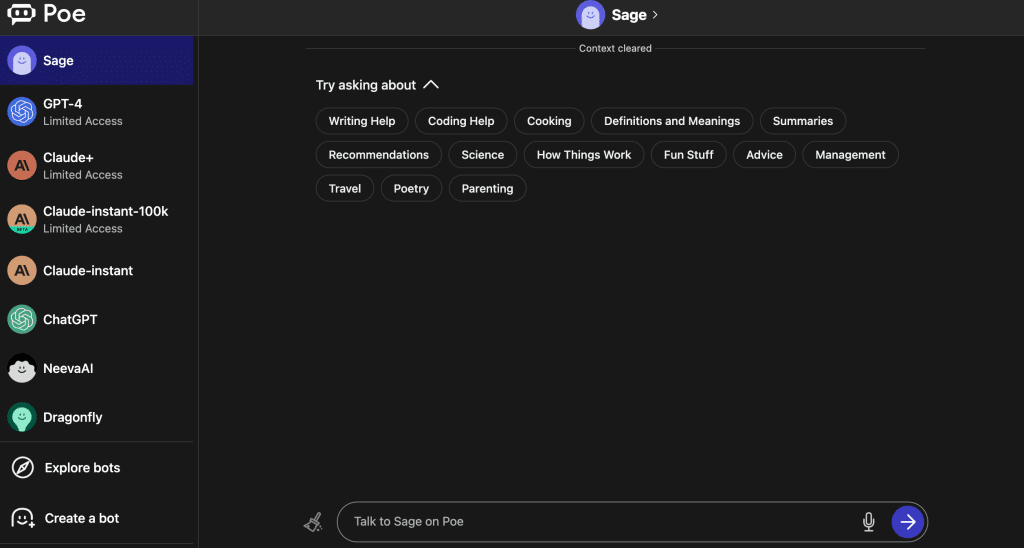
Task: Open Explore bots from the sidebar
Action: pyautogui.click(x=82, y=468)
